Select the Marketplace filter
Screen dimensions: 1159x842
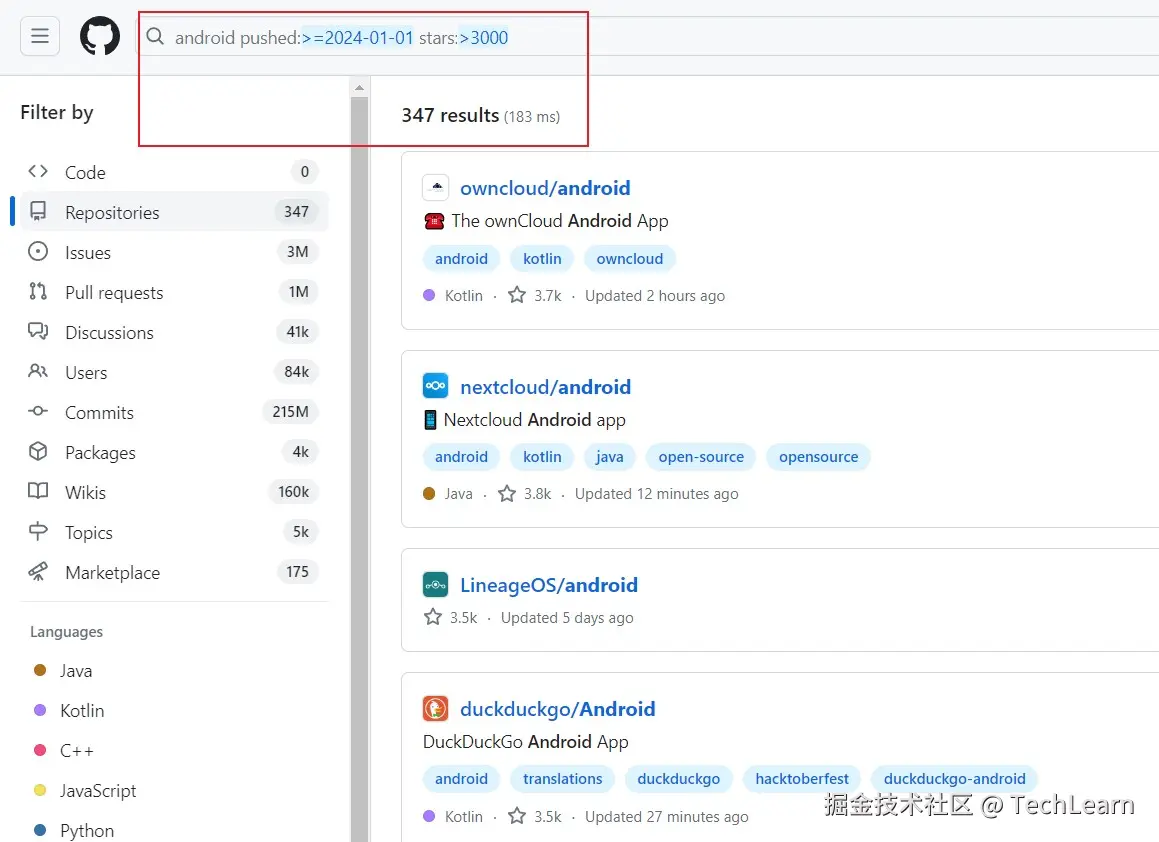(x=174, y=571)
